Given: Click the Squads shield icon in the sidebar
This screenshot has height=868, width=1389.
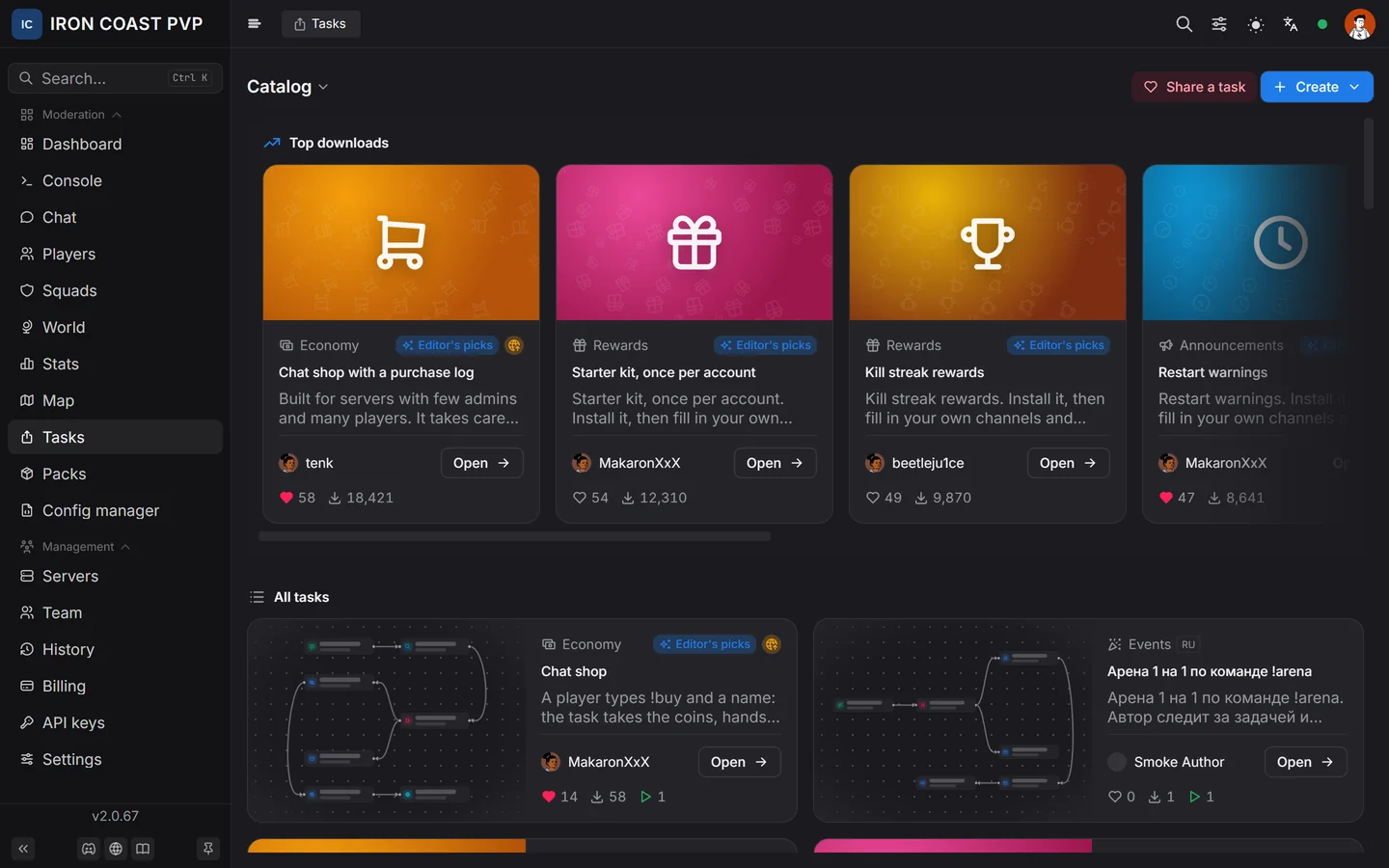Looking at the screenshot, I should pos(27,290).
